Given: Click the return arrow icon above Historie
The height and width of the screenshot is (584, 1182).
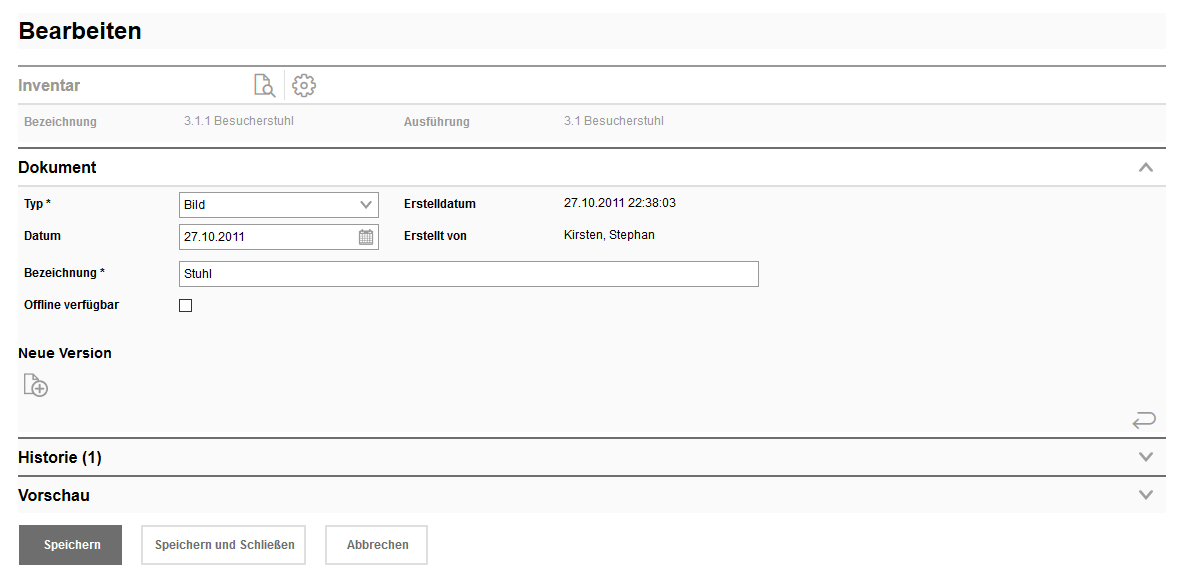Looking at the screenshot, I should 1144,420.
